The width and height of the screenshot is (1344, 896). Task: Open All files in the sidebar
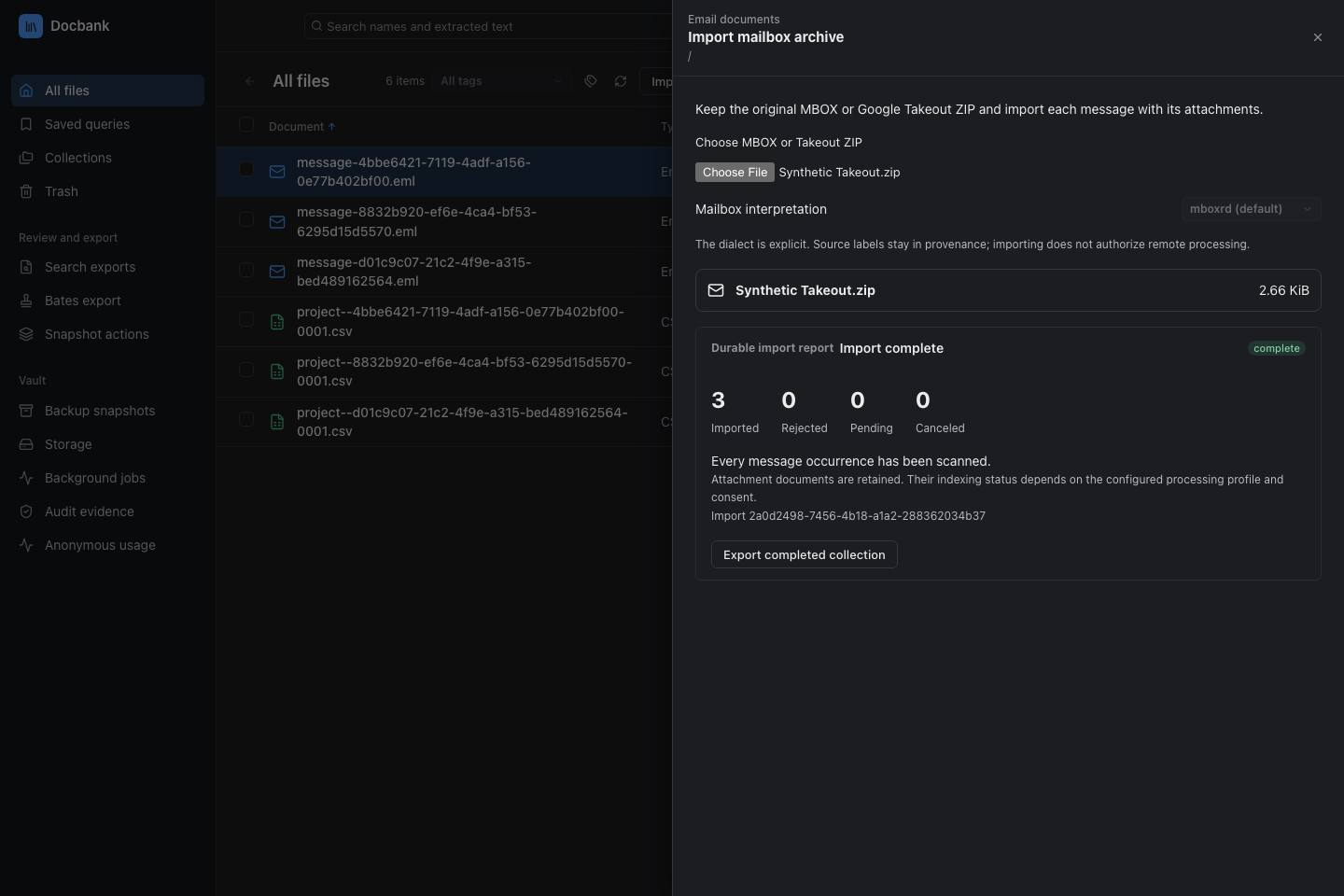(107, 91)
